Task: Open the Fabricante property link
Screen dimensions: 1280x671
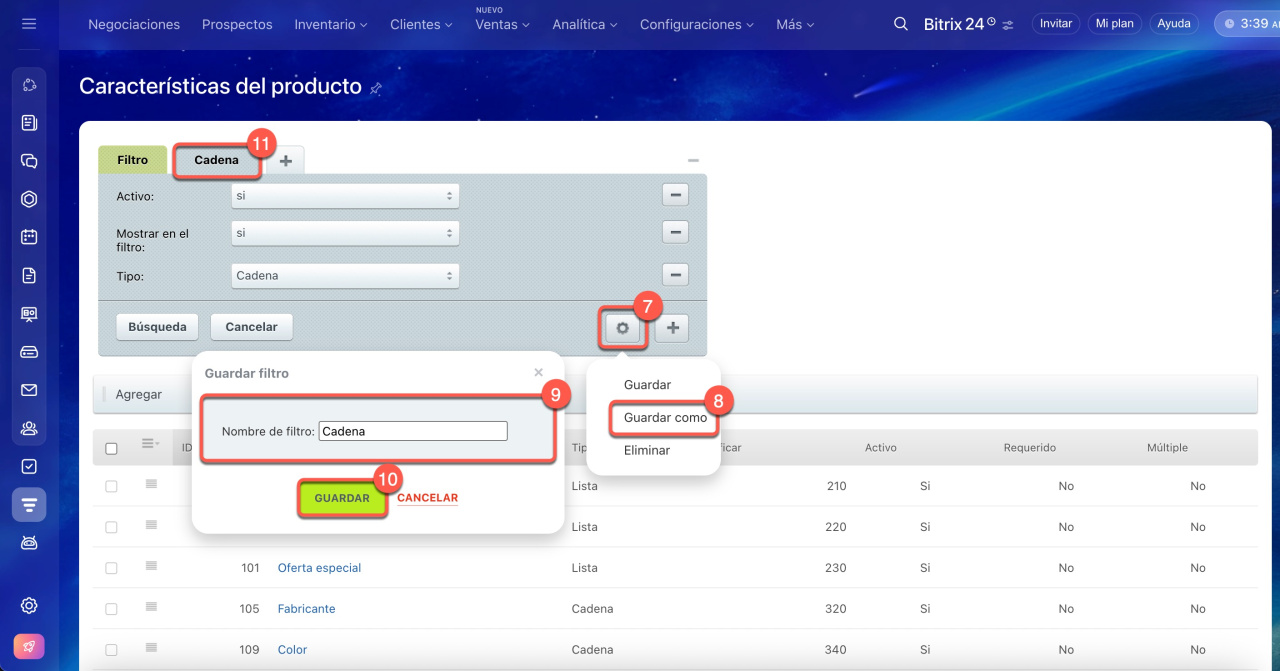Action: [306, 609]
